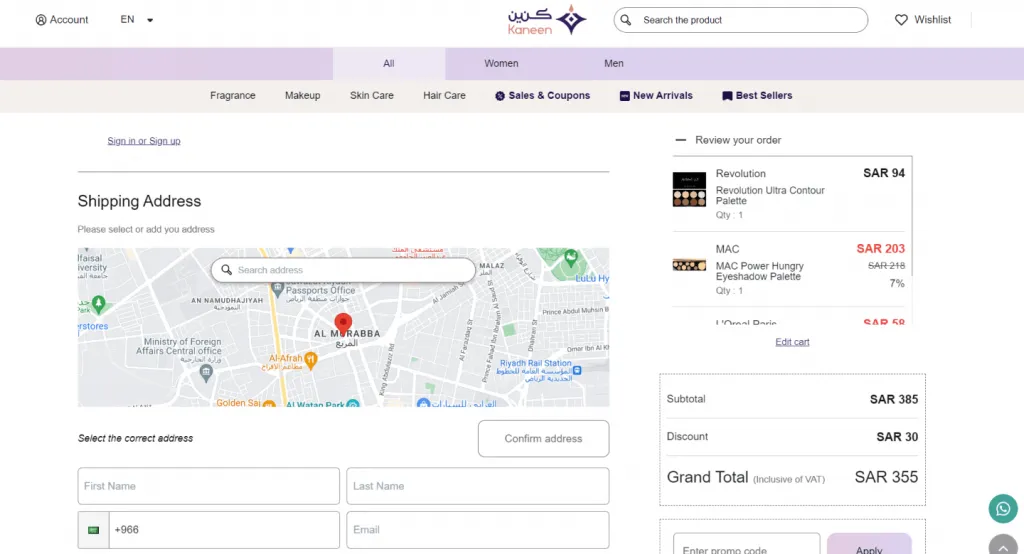Click the New Arrivals icon
Image resolution: width=1024 pixels, height=554 pixels.
pyautogui.click(x=624, y=96)
